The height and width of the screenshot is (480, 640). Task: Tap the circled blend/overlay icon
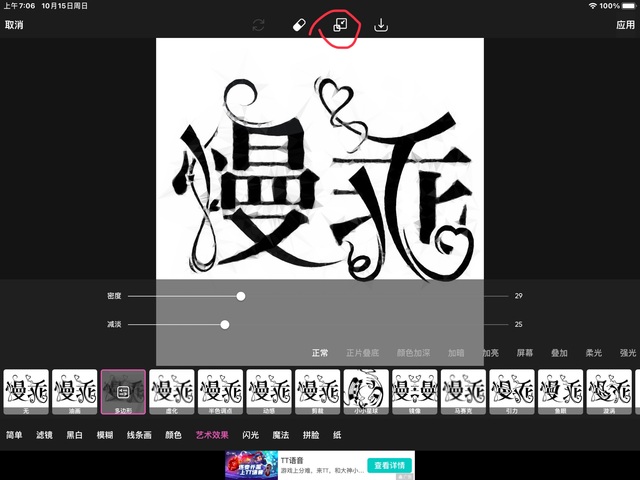[339, 25]
